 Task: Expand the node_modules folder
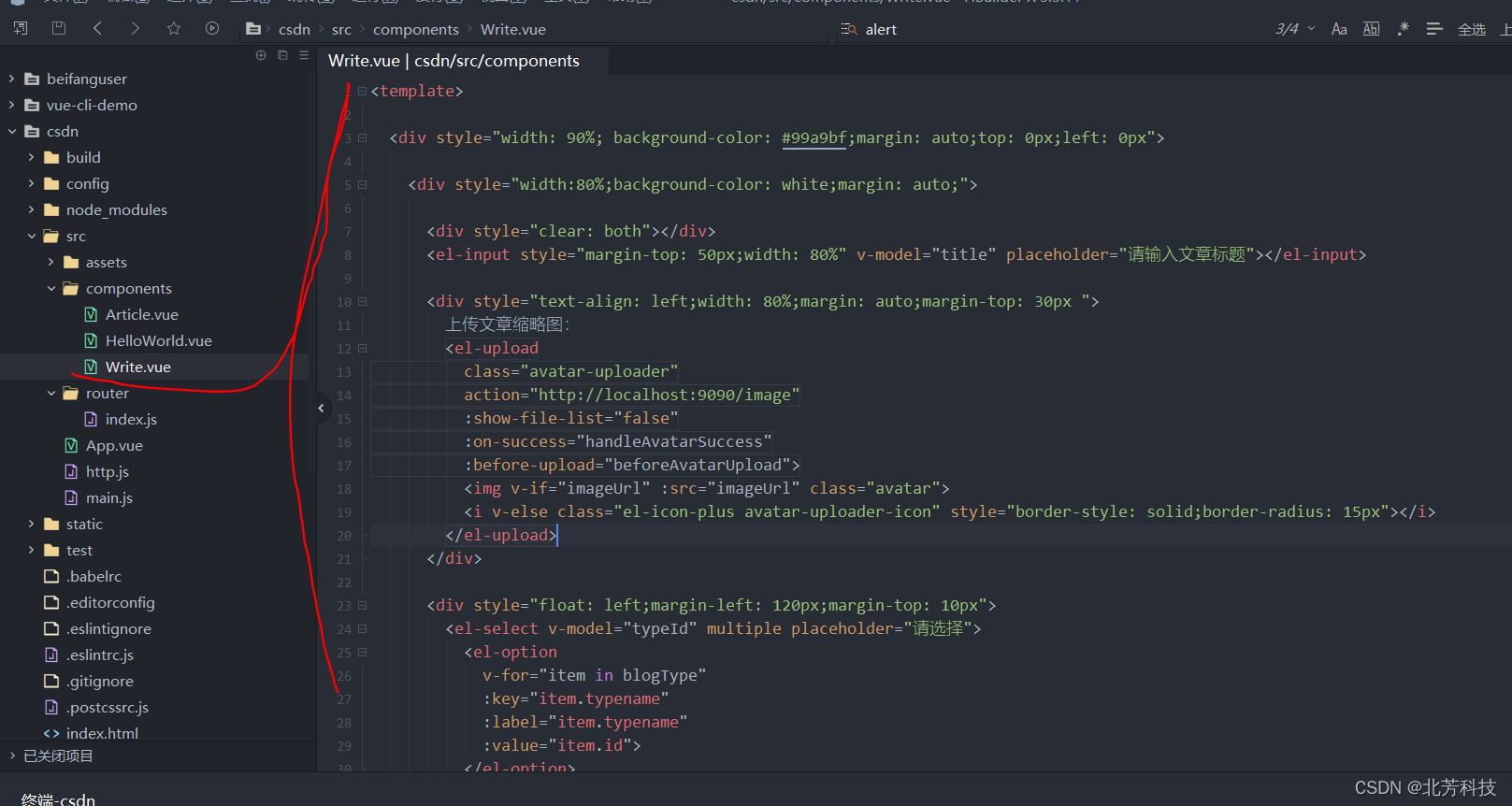(31, 209)
